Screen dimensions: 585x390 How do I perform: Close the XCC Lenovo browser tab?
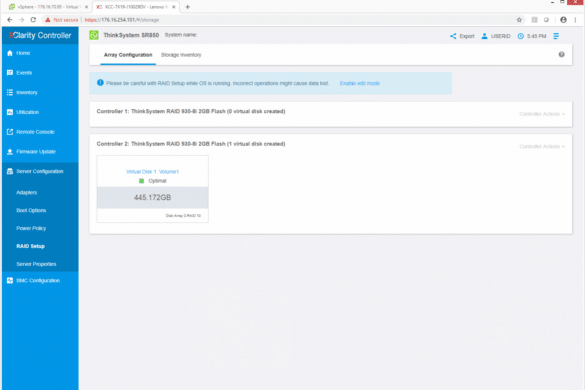[x=173, y=7]
